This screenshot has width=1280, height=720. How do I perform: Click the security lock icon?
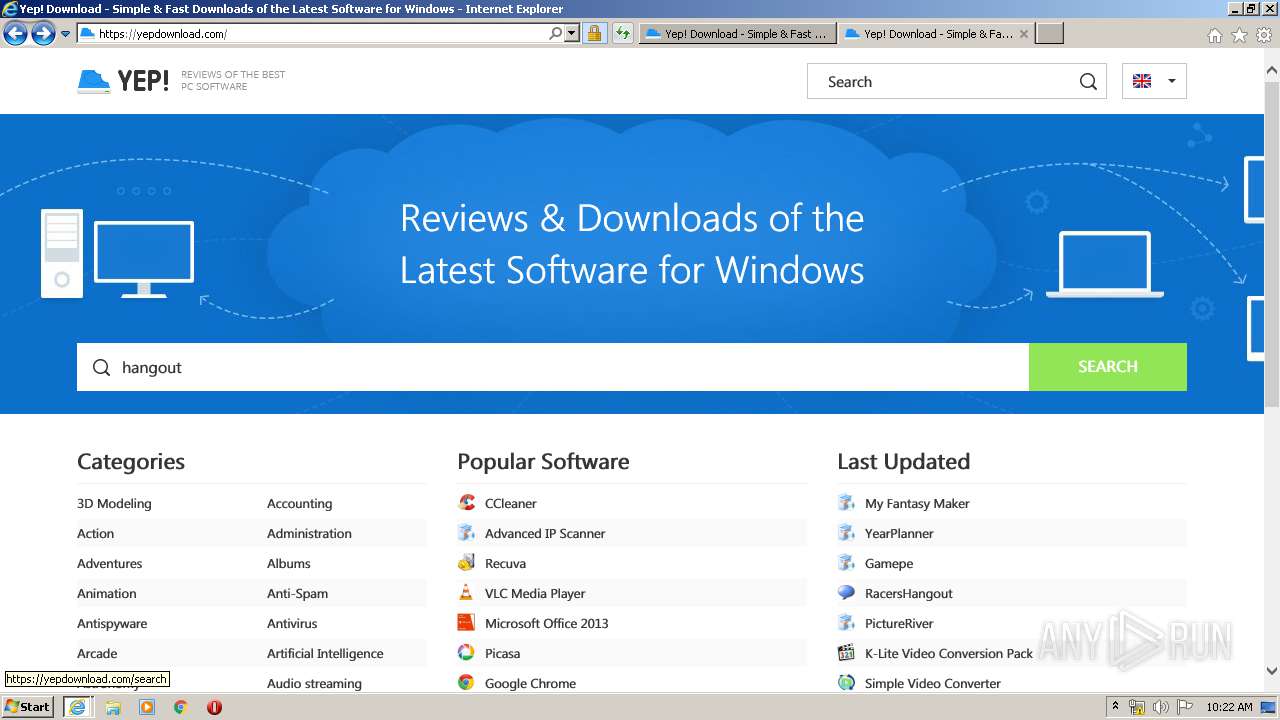(x=594, y=33)
